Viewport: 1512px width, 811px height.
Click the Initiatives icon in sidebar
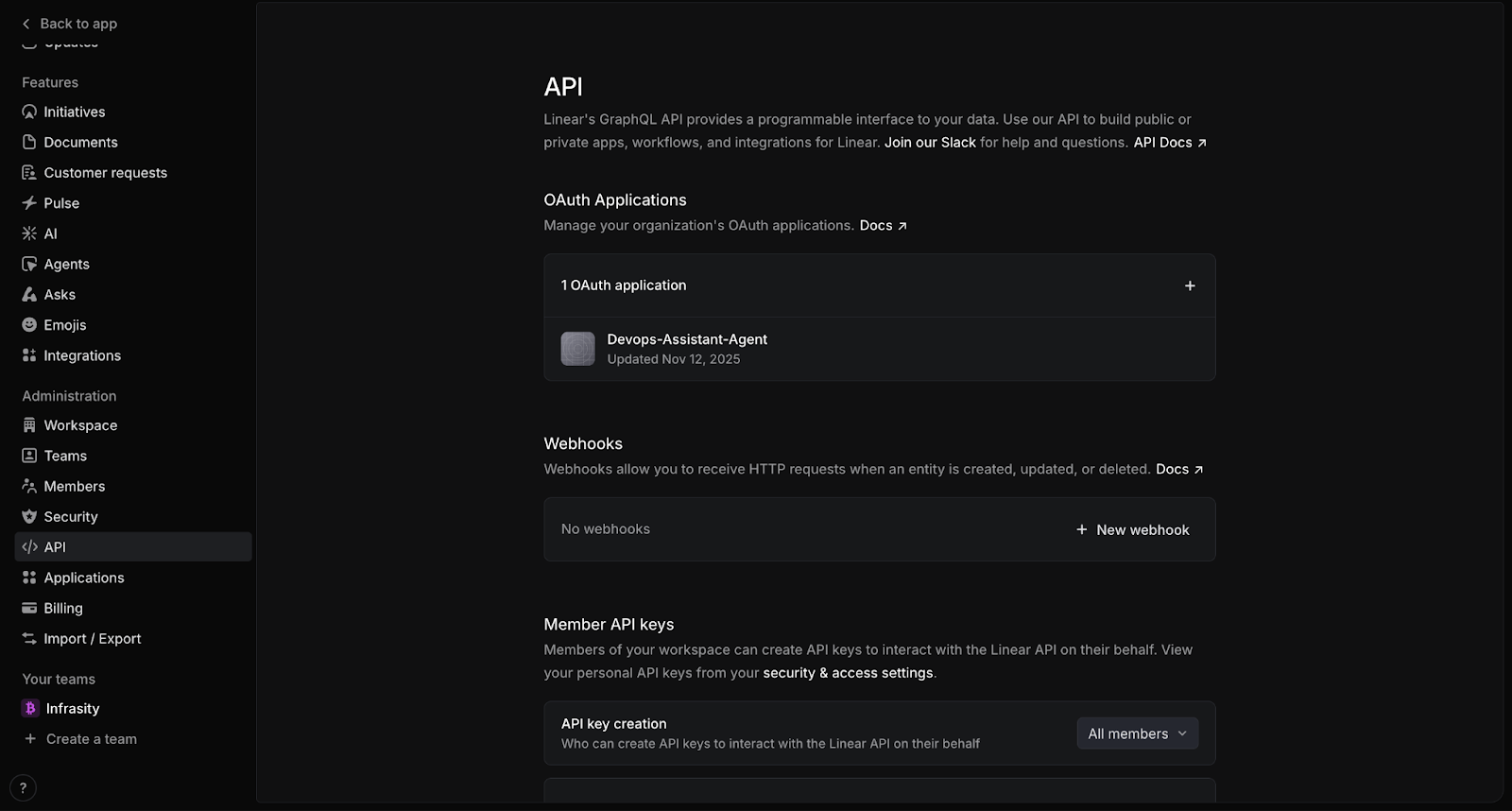(29, 112)
